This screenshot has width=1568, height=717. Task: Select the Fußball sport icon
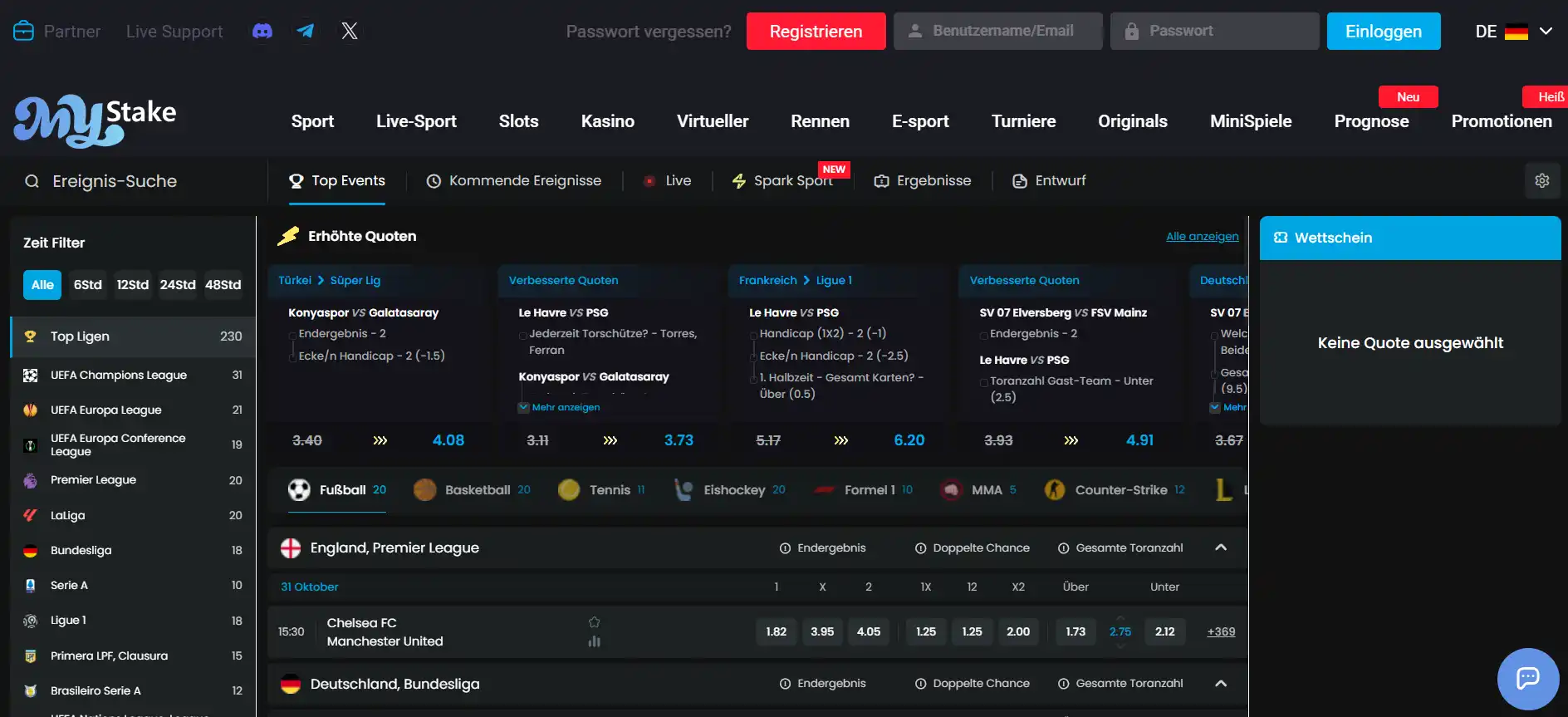(299, 490)
